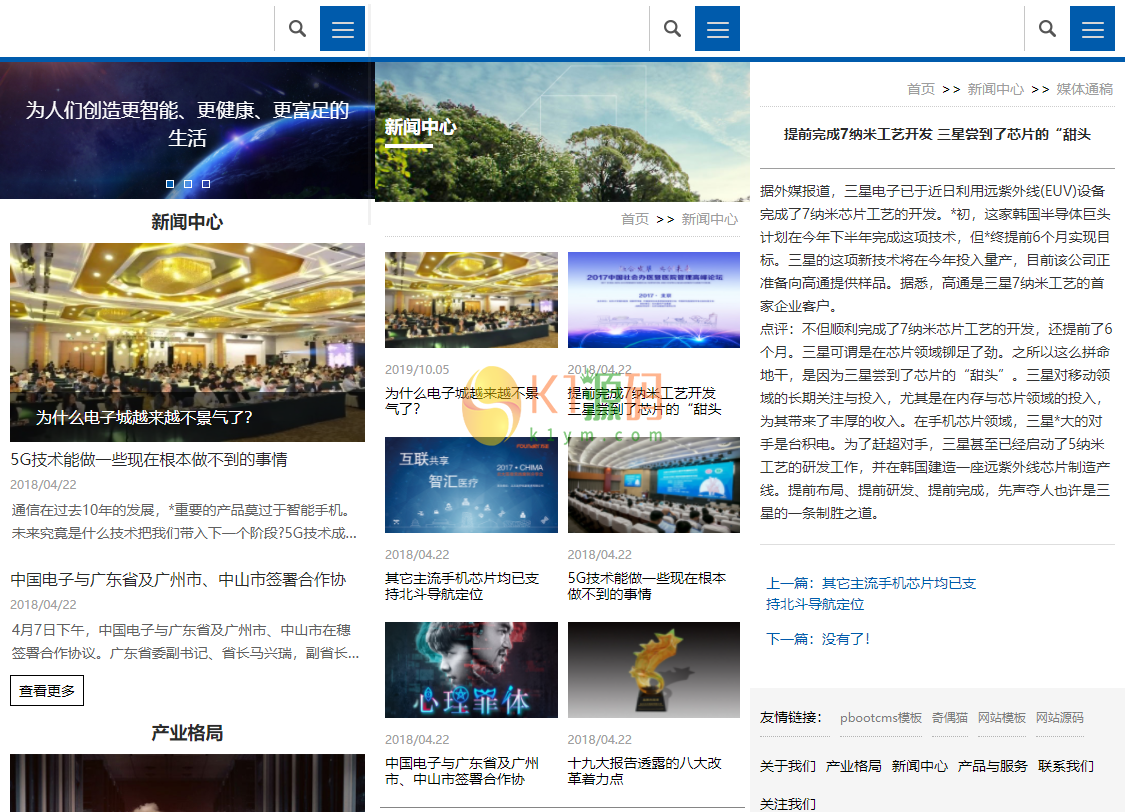Image resolution: width=1125 pixels, height=812 pixels.
Task: Open the golden trophy news thumbnail
Action: click(654, 670)
